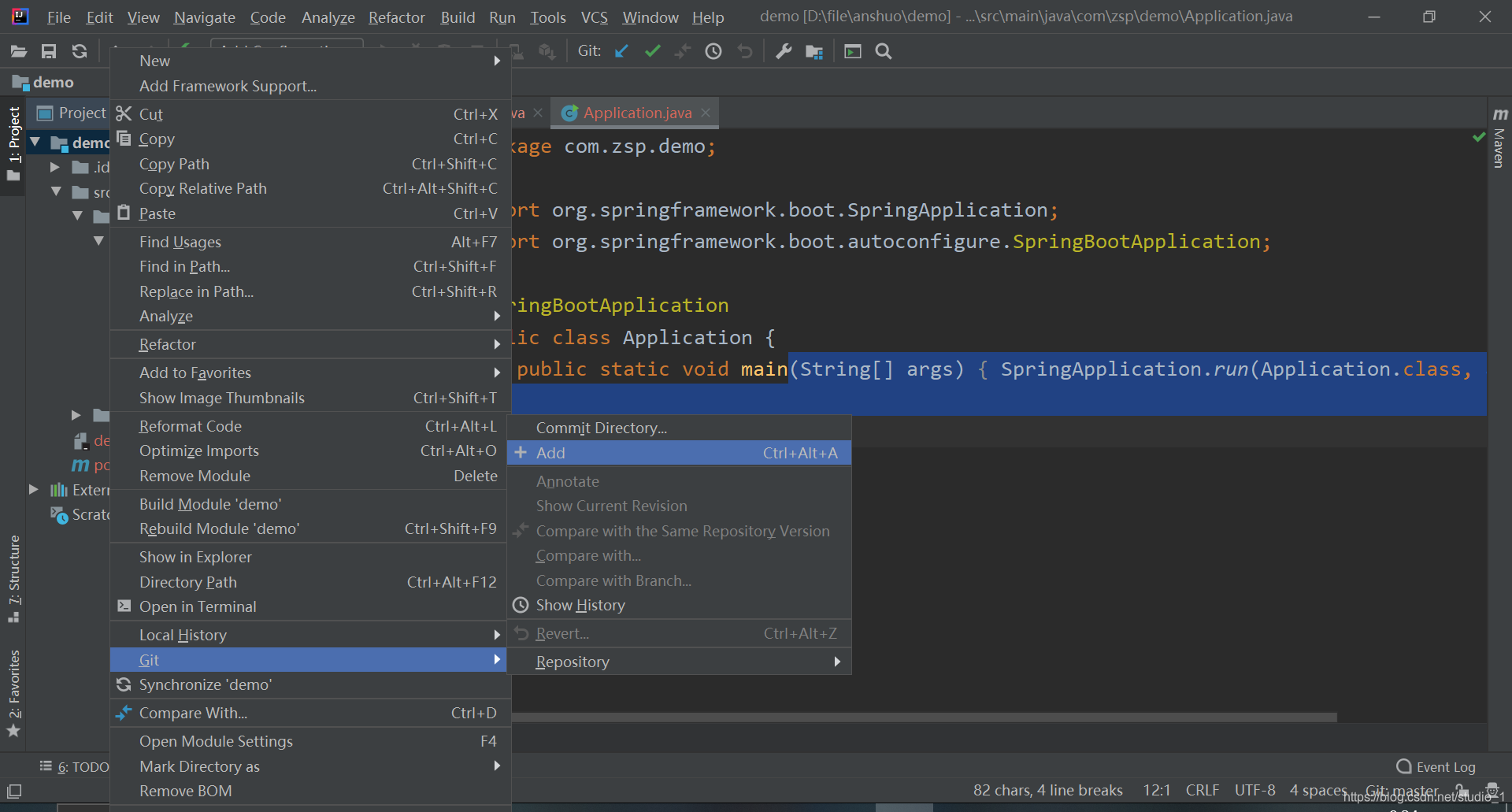The image size is (1512, 812).
Task: Expand the .idea folder node
Action: tap(55, 167)
